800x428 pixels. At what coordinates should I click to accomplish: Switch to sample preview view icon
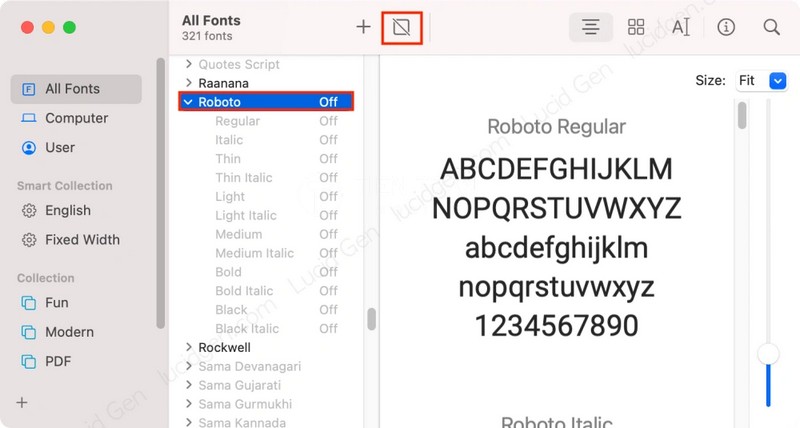[x=591, y=27]
